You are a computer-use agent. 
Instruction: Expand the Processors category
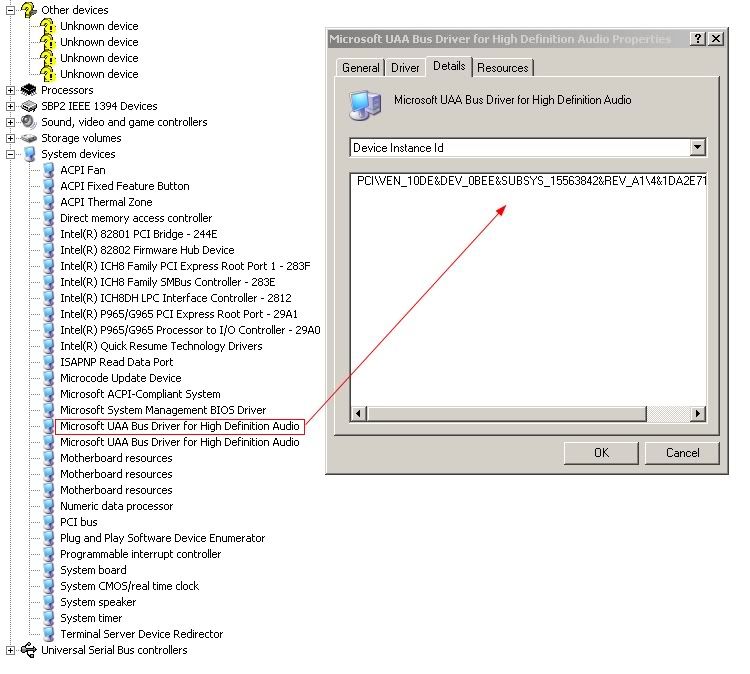[10, 90]
